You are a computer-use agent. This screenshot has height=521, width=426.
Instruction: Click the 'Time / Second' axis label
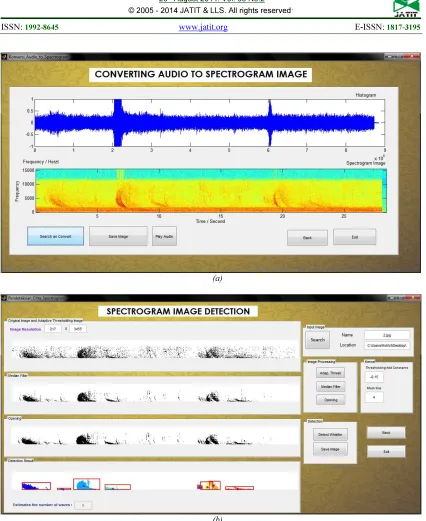pyautogui.click(x=210, y=221)
